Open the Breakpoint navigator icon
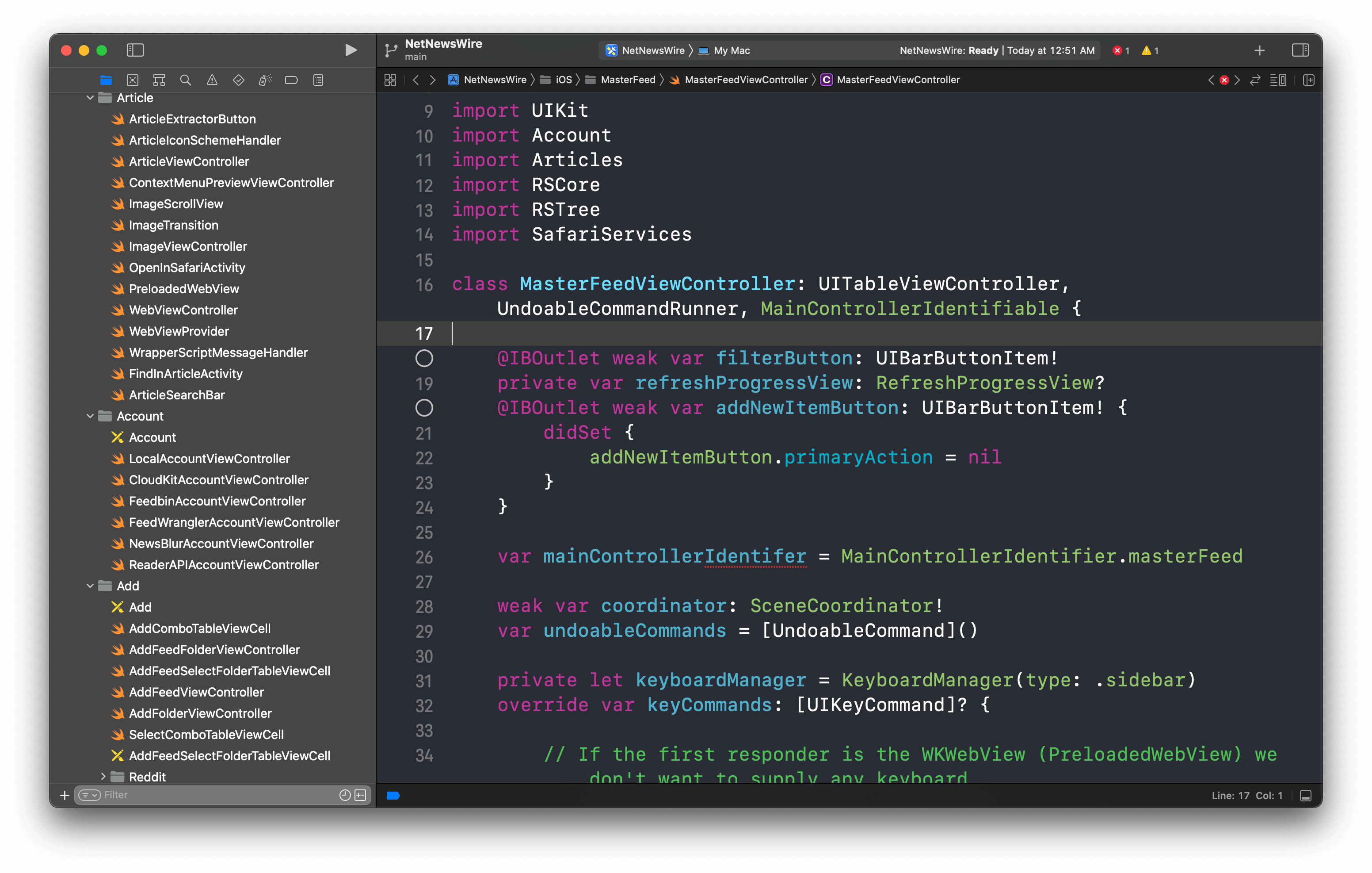The height and width of the screenshot is (873, 1372). click(x=291, y=80)
